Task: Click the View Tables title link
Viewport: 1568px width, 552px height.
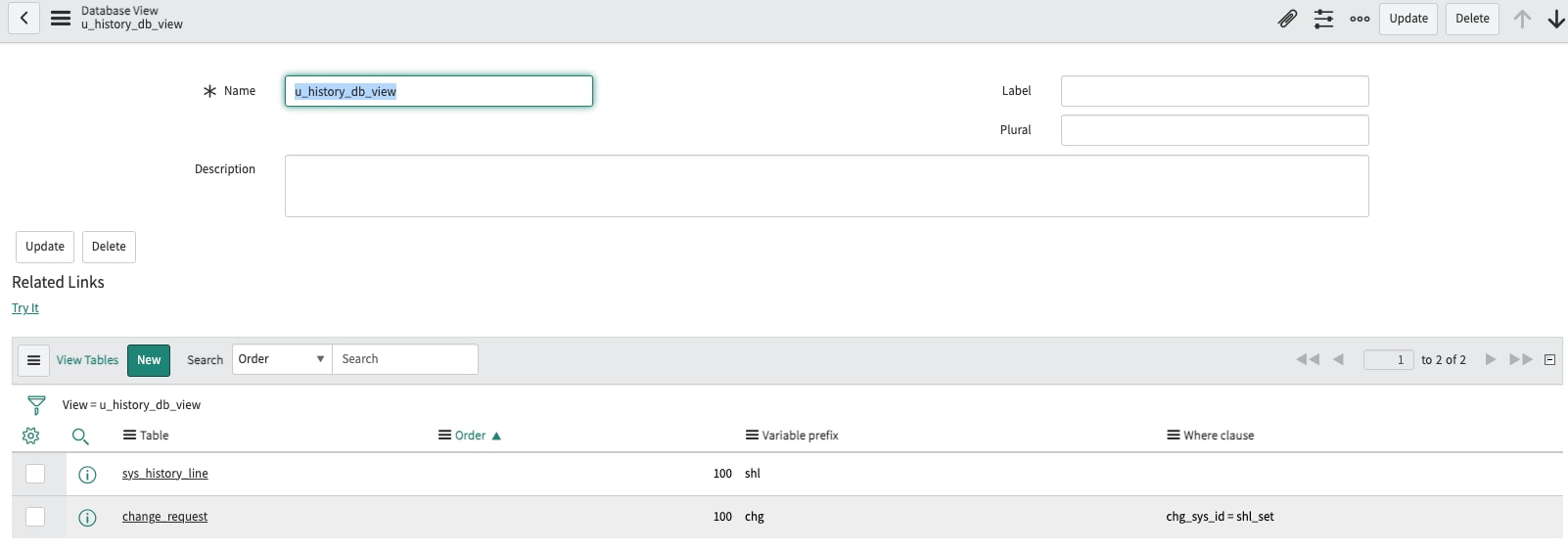Action: coord(87,360)
